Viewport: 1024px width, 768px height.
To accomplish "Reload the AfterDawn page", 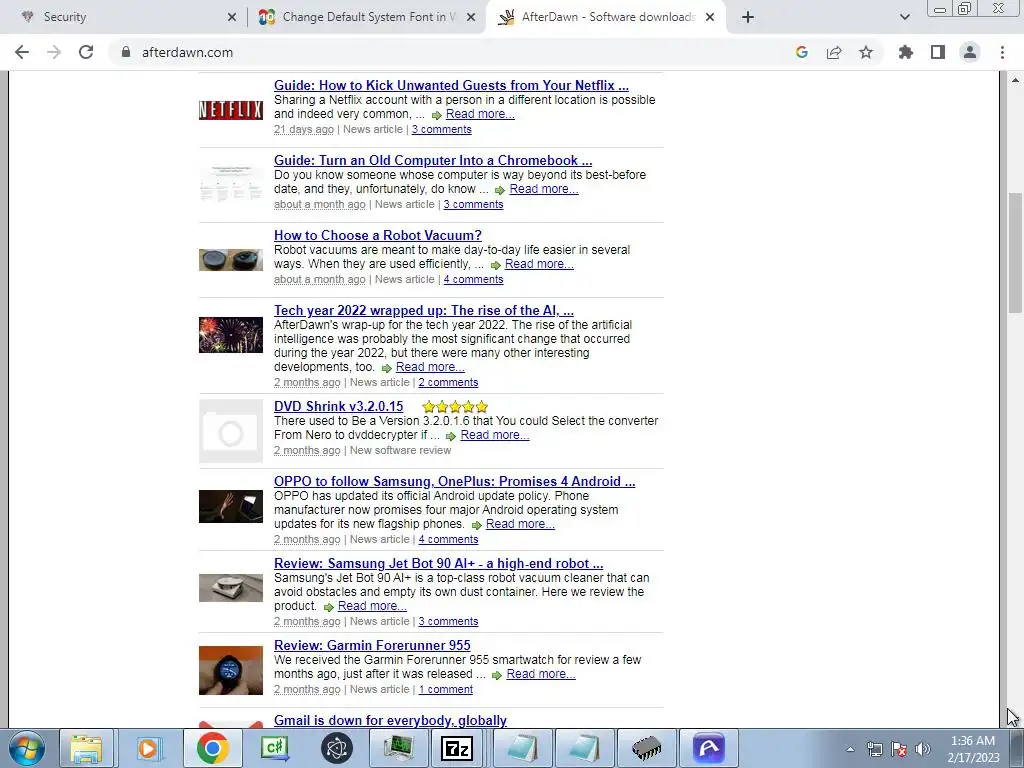I will point(86,52).
